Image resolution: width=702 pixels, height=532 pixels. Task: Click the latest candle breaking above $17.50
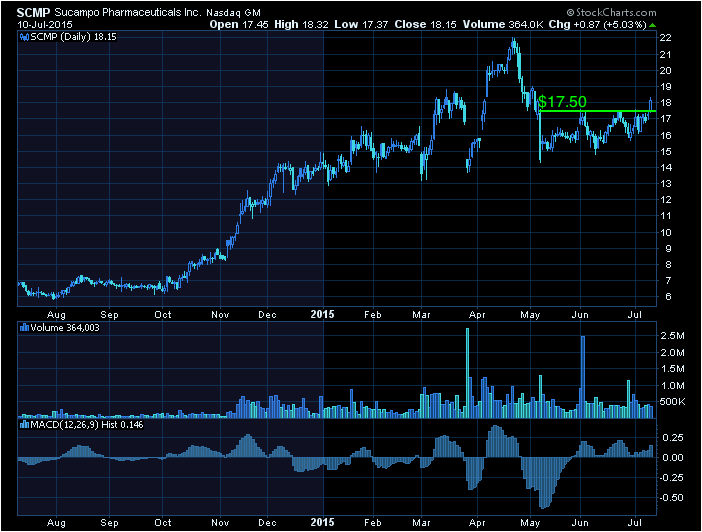tap(651, 104)
